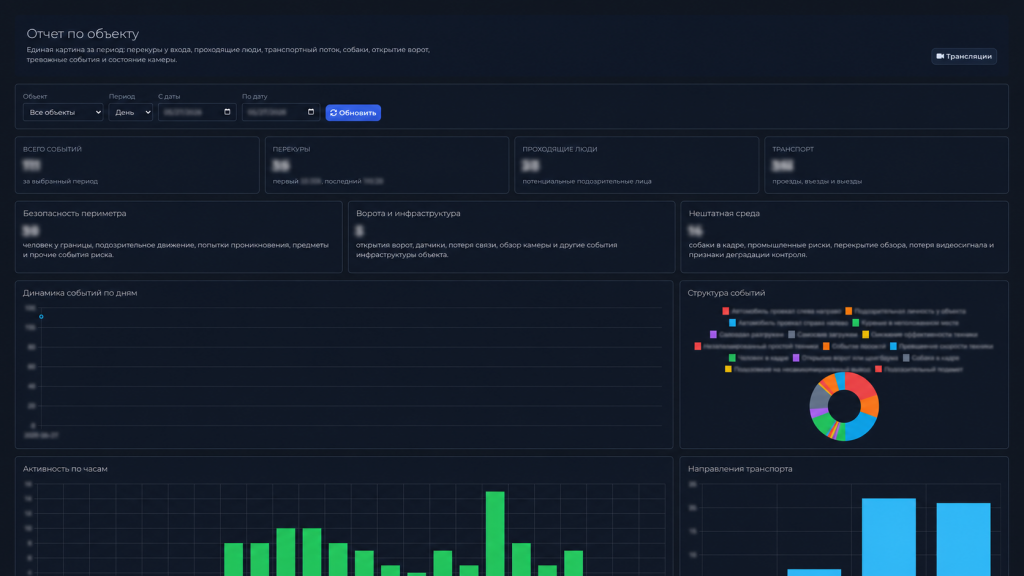The height and width of the screenshot is (576, 1024).
Task: Hide Самосвал разгружен series via legend
Action: 746,334
